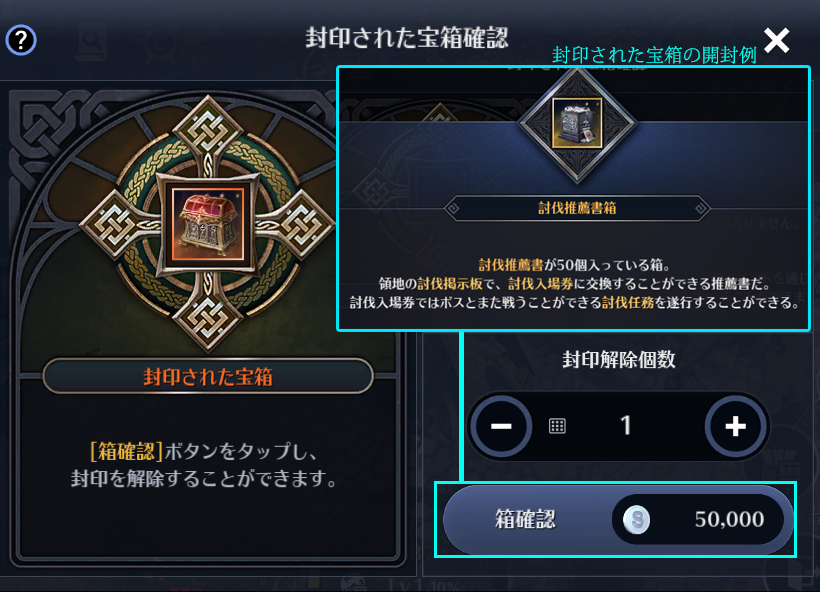
Task: Click the 50,000 cost amount
Action: tap(729, 519)
